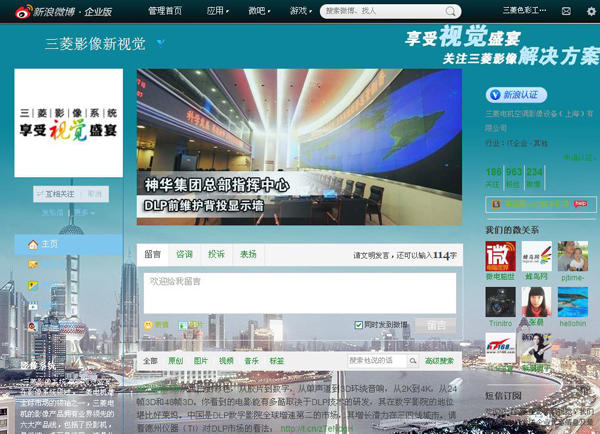This screenshot has width=600, height=434.
Task: Select the 投诉 tab
Action: coord(216,255)
